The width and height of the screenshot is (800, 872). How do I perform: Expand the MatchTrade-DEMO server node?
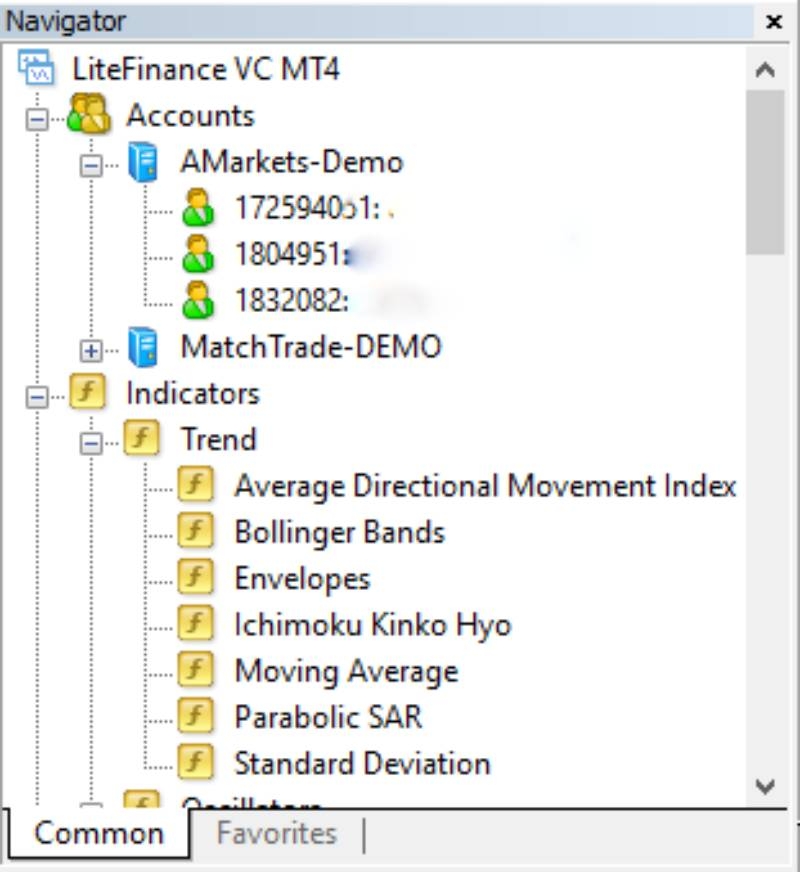click(91, 350)
